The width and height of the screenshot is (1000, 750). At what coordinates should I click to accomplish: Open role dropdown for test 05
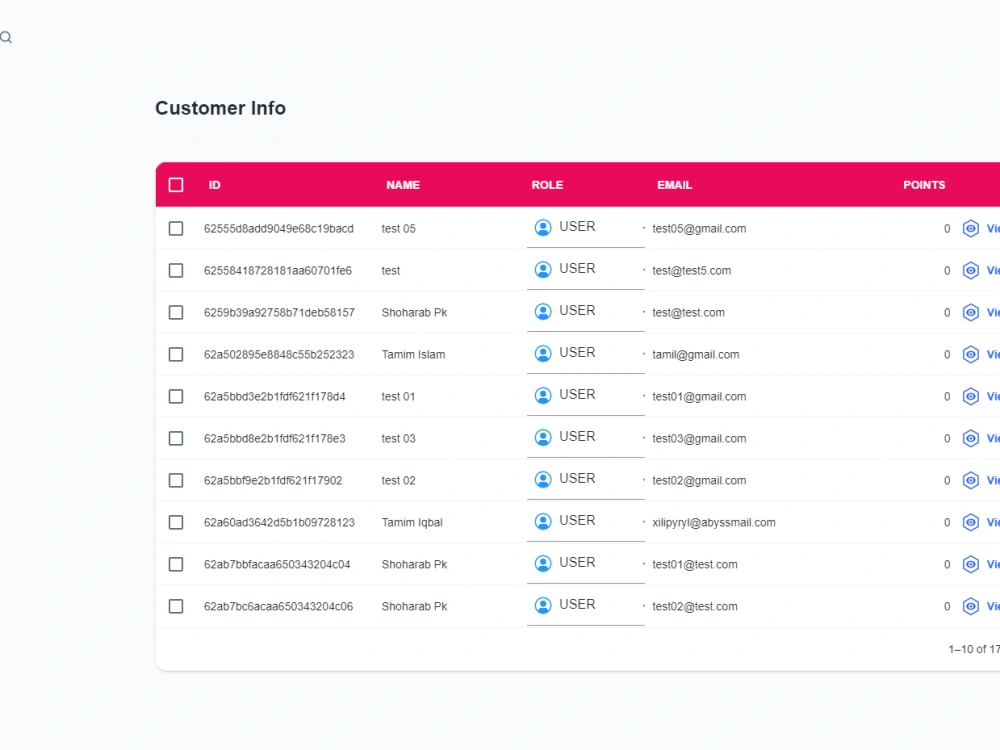click(585, 228)
